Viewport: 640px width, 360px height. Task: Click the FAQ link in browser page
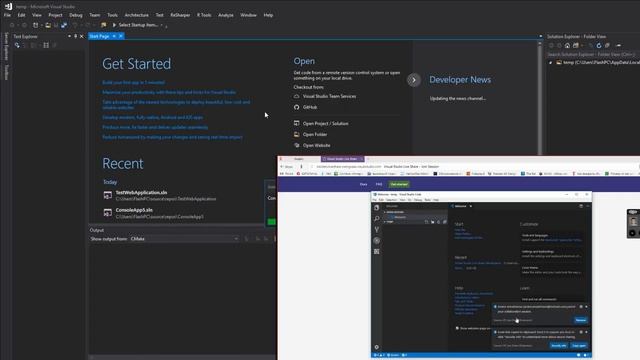379,184
